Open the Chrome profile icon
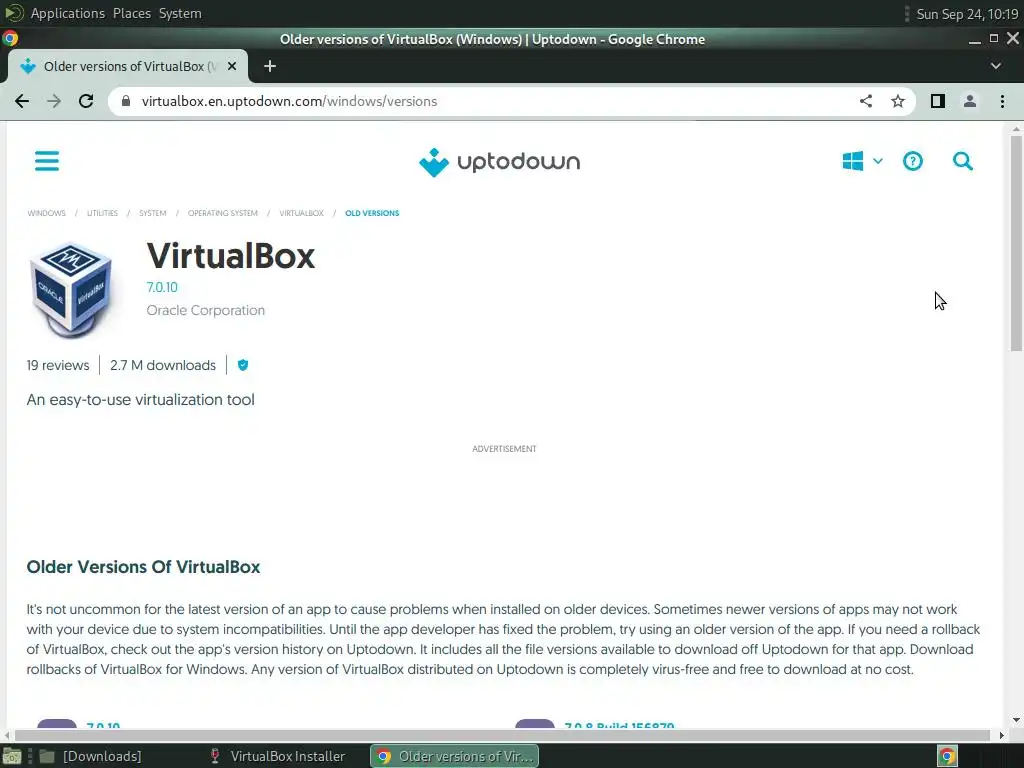Screen dimensions: 1024x768 point(970,101)
